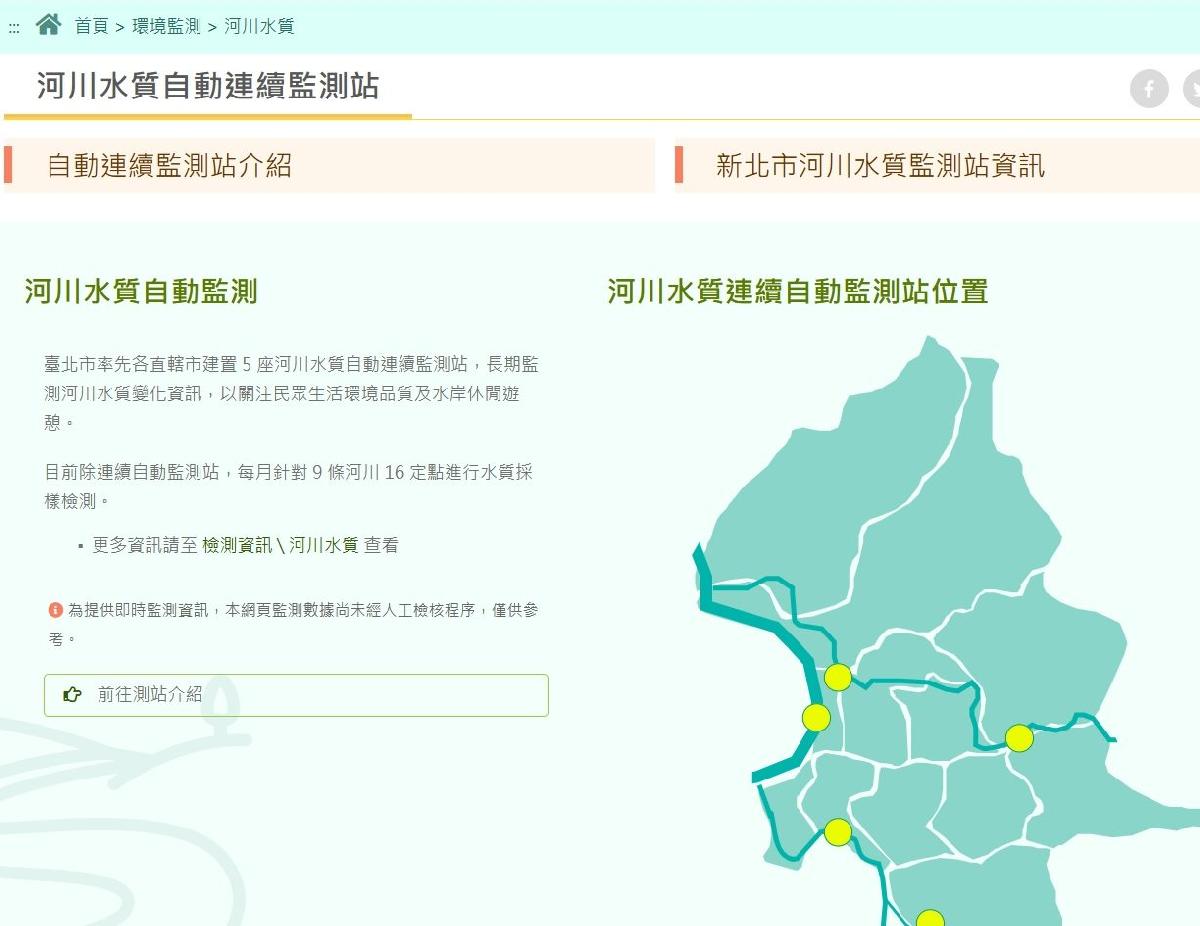Click the ::: accessibility anchor at top left
The height and width of the screenshot is (926, 1200).
tap(14, 28)
